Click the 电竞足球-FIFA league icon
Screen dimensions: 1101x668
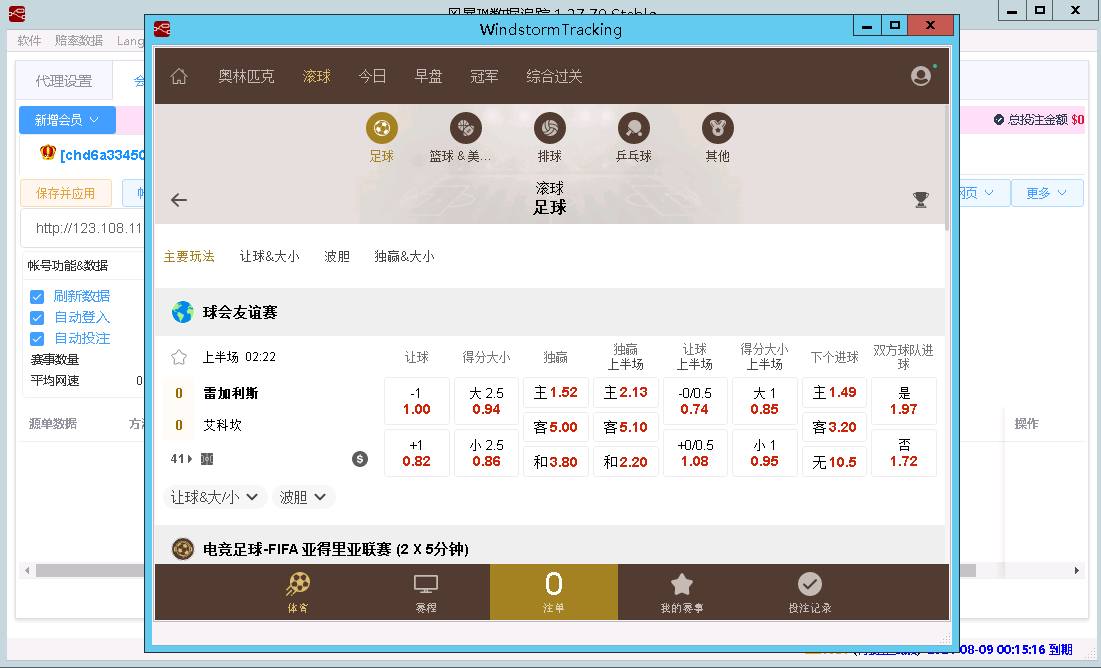183,549
